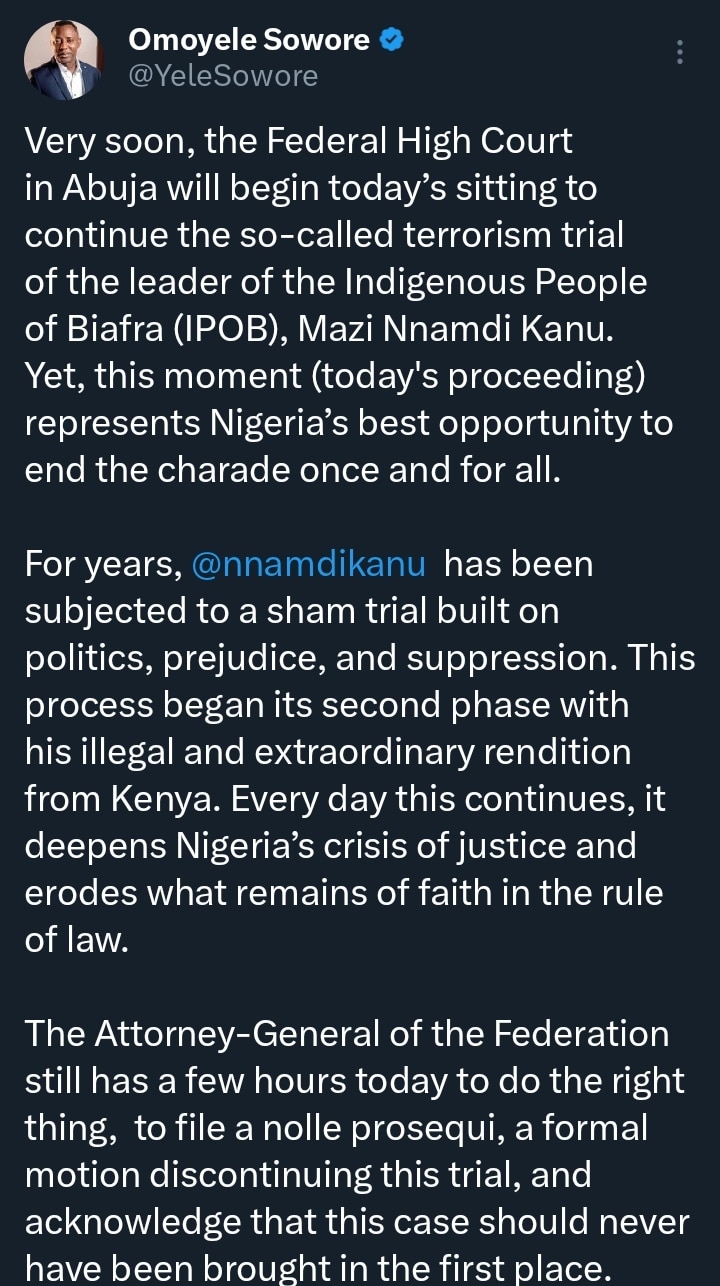This screenshot has width=720, height=1286.
Task: Open the @YeleSowore handle
Action: coord(223,76)
